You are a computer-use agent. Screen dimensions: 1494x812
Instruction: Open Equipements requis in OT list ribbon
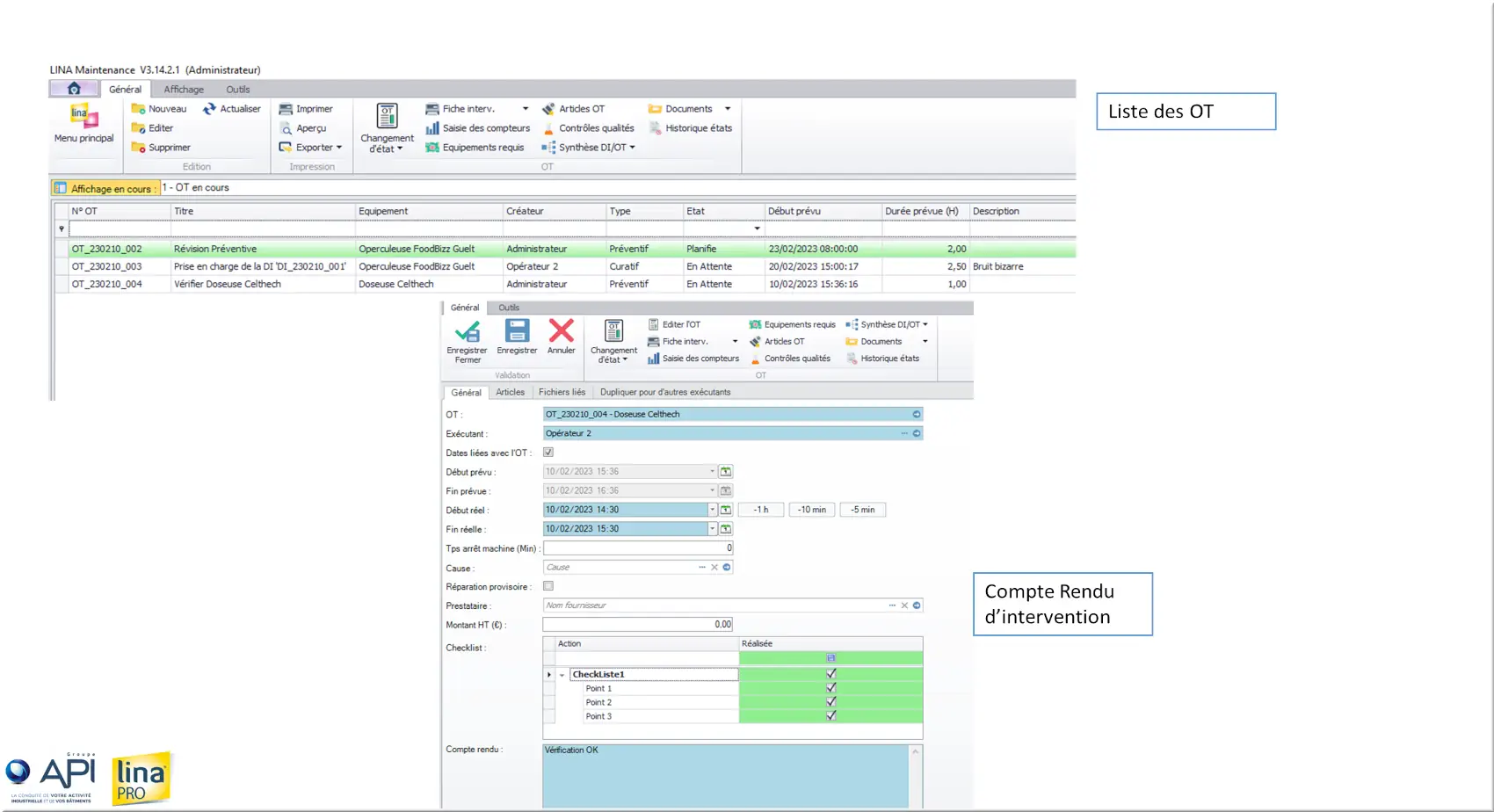(475, 148)
